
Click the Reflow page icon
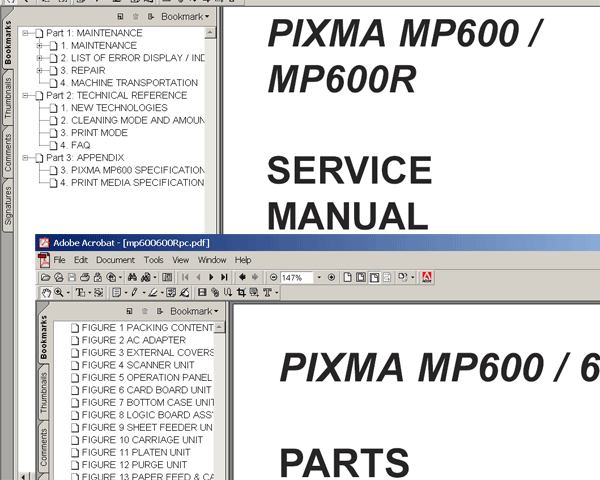tap(387, 277)
